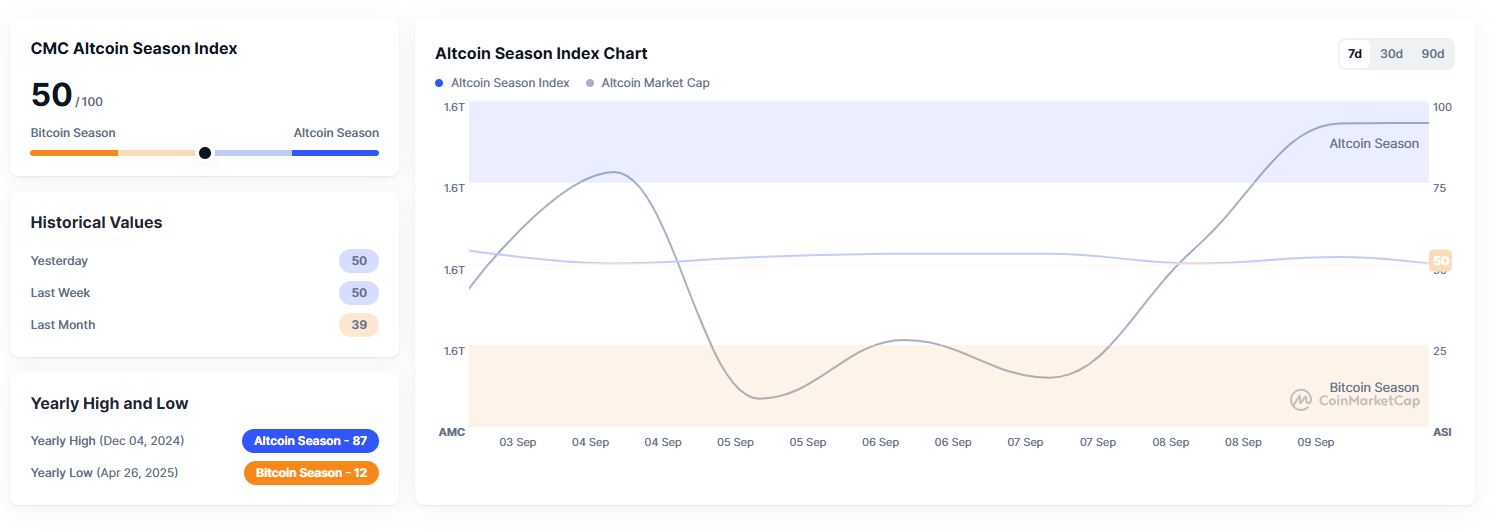Click the Altcoin Season zone label in chart
The width and height of the screenshot is (1491, 531).
click(1373, 144)
